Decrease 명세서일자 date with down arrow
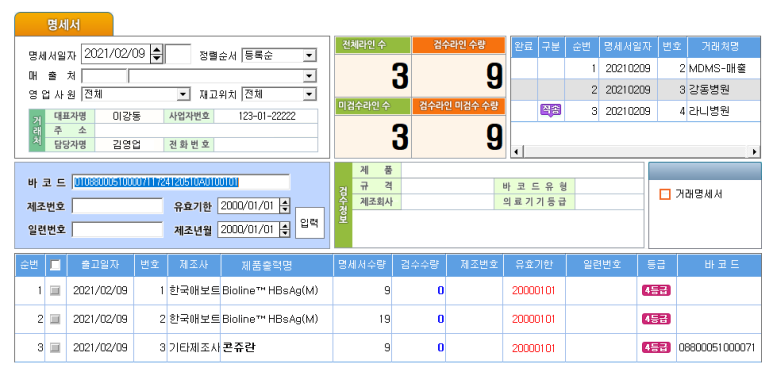Image resolution: width=773 pixels, height=387 pixels. coord(157,58)
